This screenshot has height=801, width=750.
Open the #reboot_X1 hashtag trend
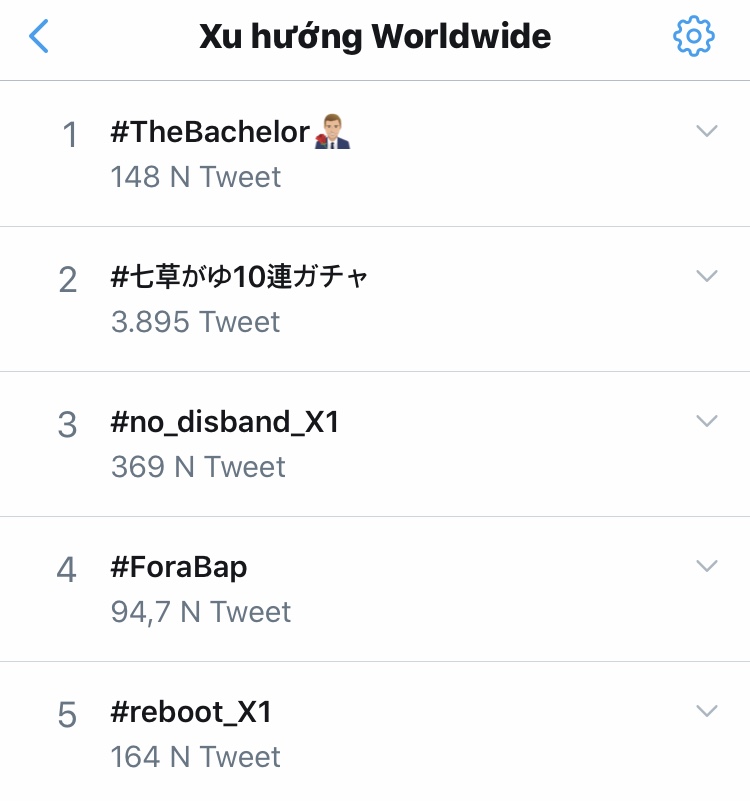tap(191, 712)
